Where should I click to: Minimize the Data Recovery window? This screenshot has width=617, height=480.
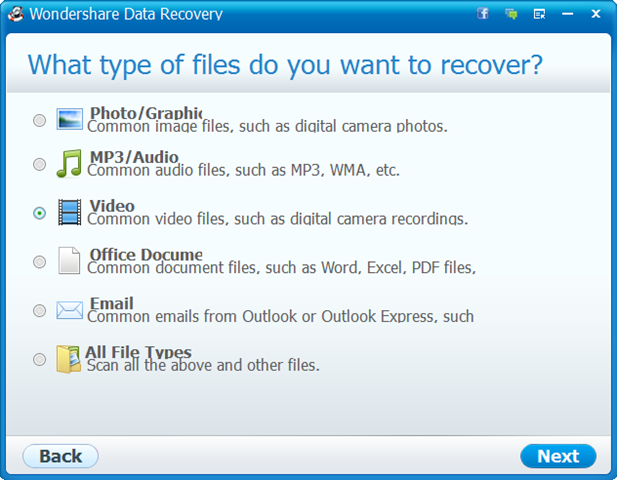[567, 14]
